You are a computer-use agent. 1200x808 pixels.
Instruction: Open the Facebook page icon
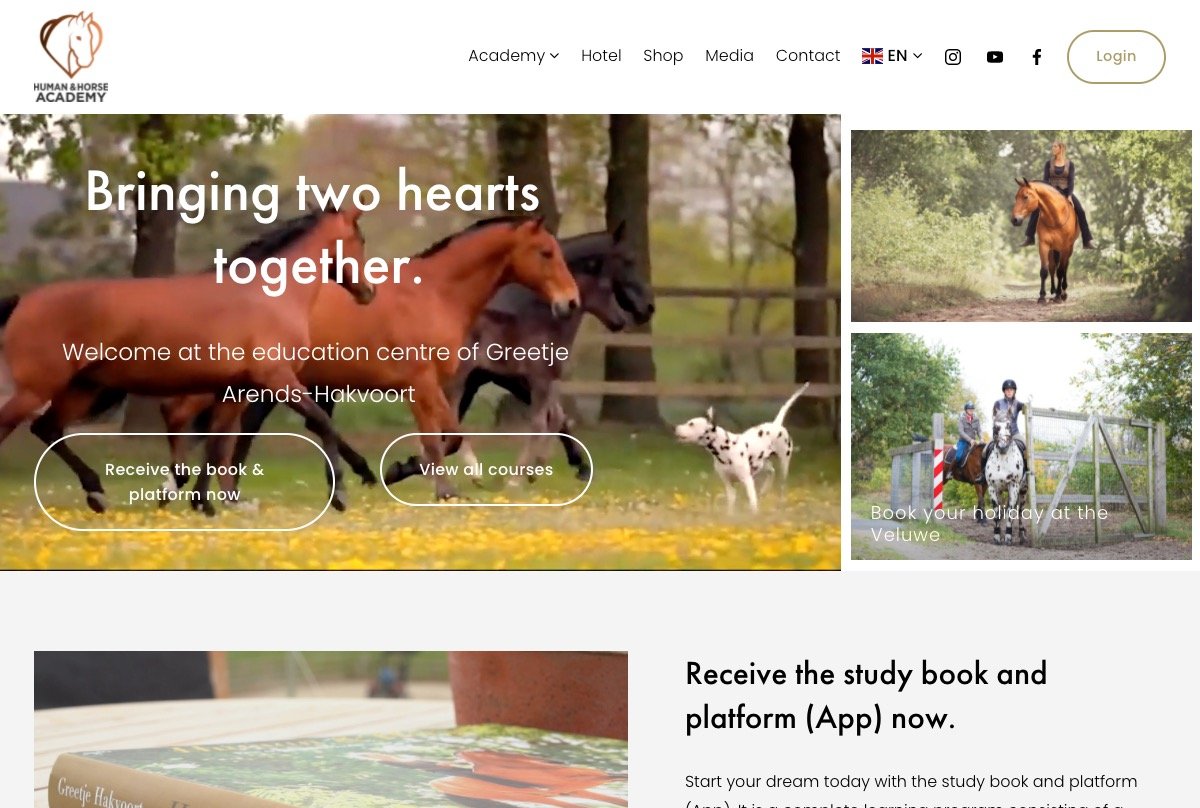[1037, 57]
